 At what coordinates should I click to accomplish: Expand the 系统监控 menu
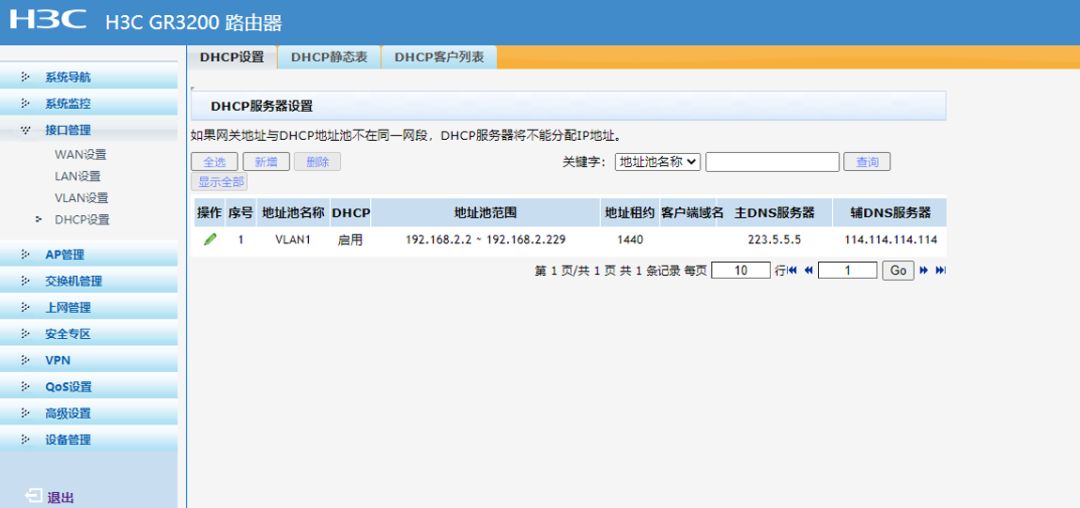[89, 104]
